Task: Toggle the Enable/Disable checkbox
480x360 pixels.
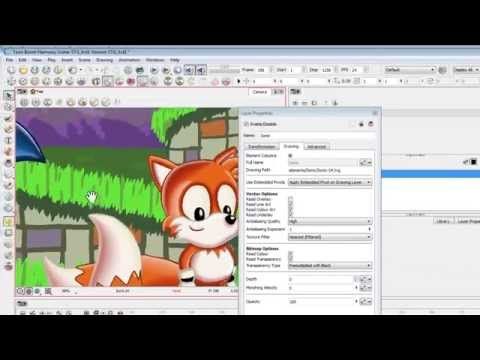Action: click(x=246, y=124)
